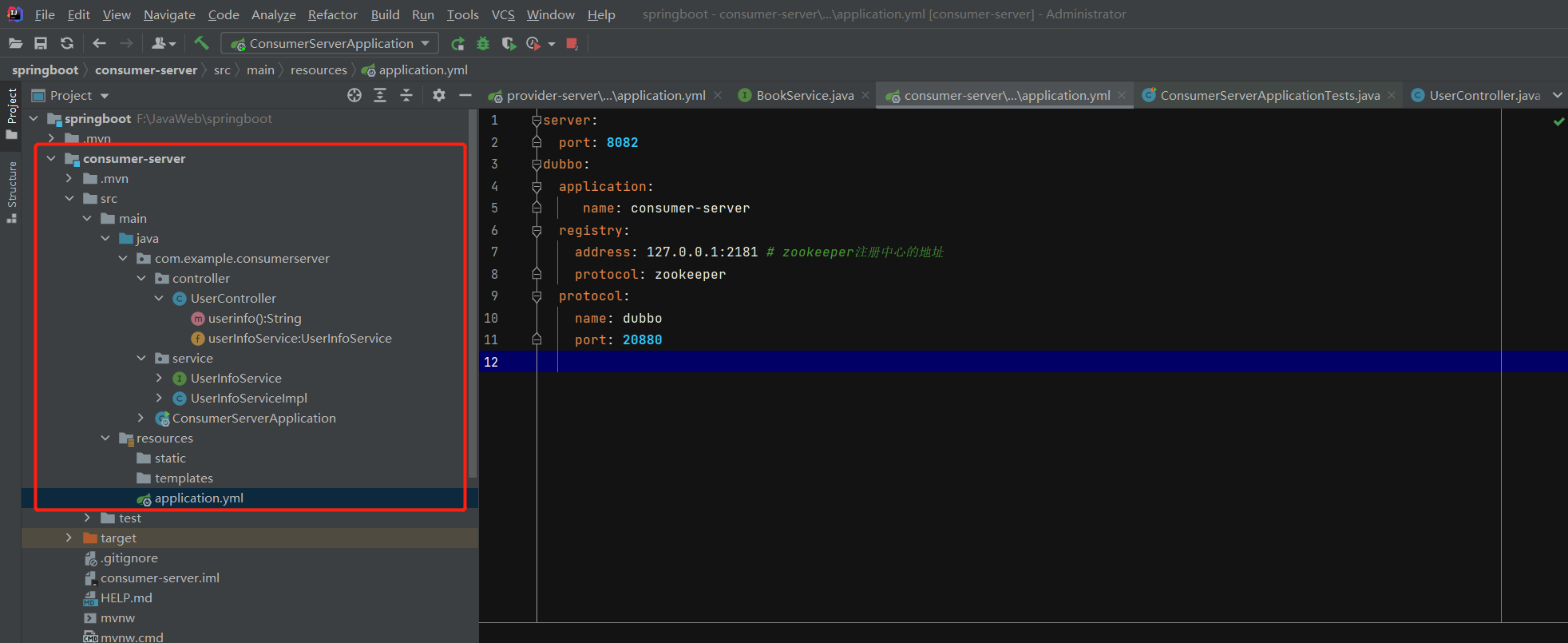Open the Refactor menu
The width and height of the screenshot is (1568, 643).
[x=333, y=14]
